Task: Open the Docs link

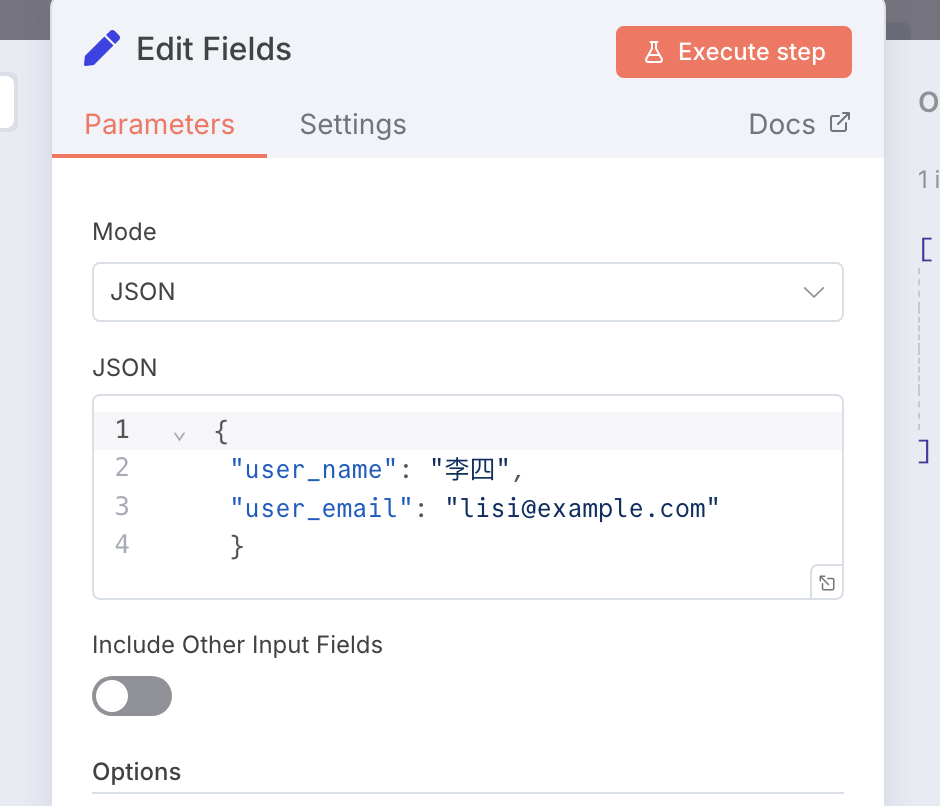Action: coord(782,125)
